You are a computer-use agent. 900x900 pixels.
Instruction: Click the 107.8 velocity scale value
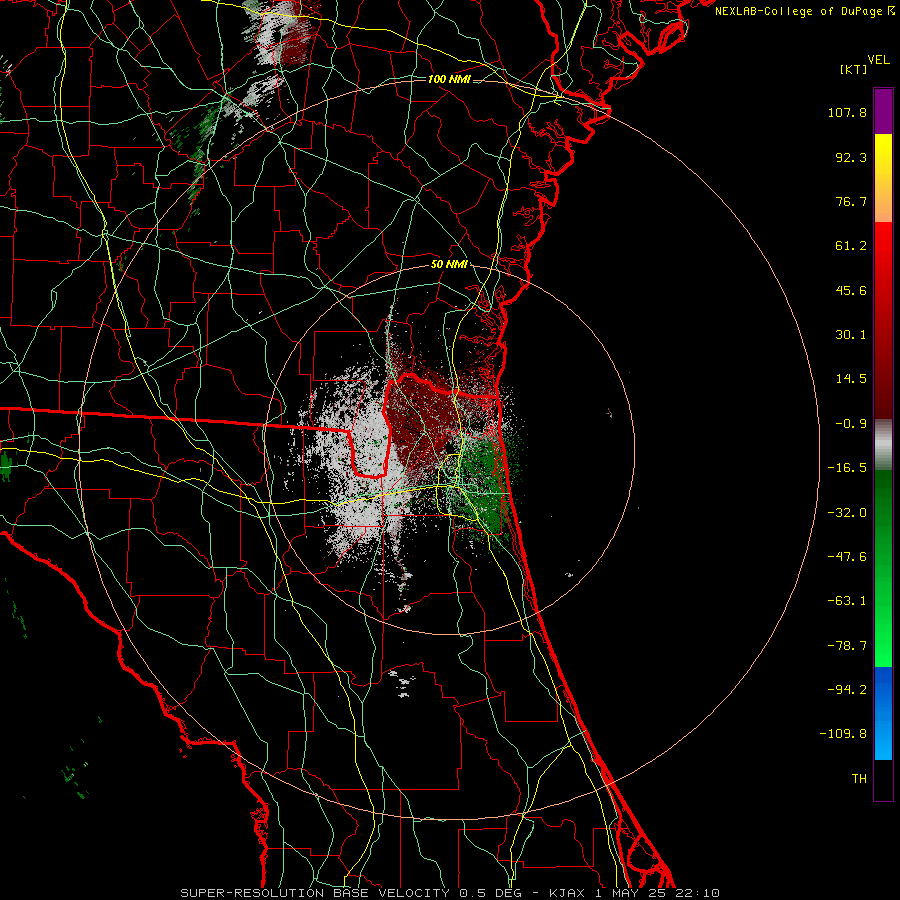click(847, 112)
